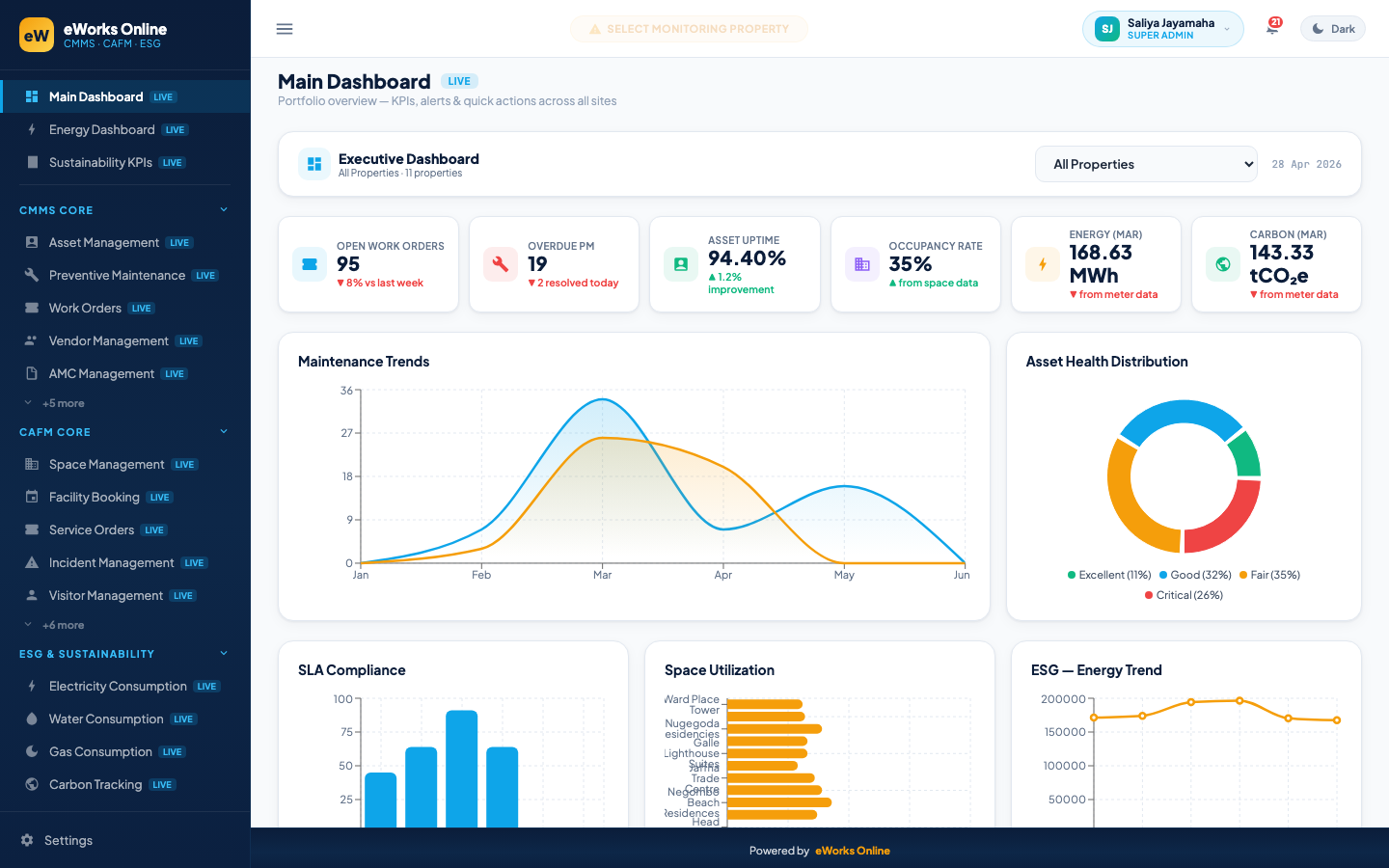
Task: Collapse the ESG & SUSTAINABILITY section
Action: coord(224,653)
